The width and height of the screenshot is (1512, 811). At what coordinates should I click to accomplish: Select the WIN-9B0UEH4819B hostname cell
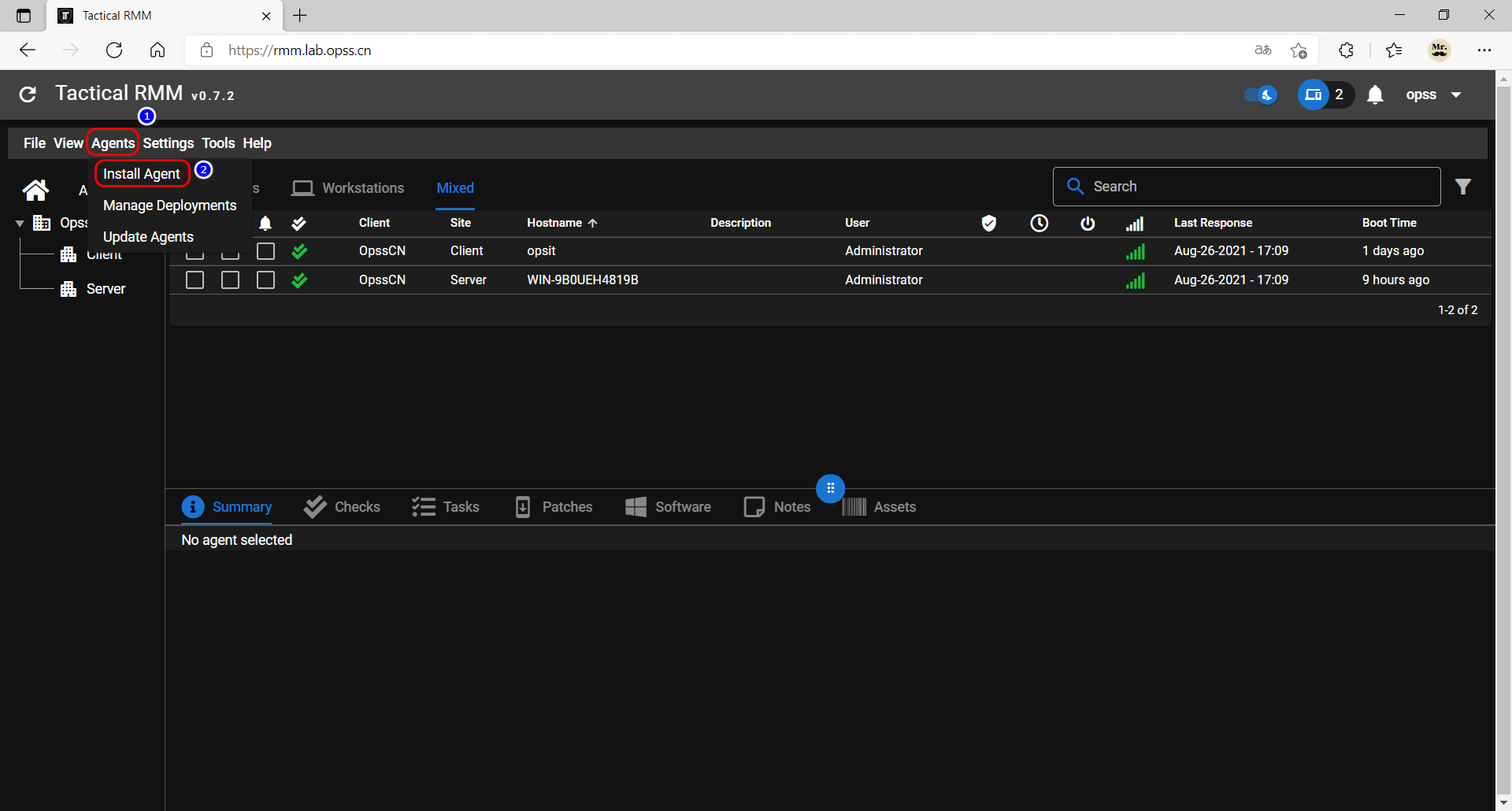coord(583,280)
